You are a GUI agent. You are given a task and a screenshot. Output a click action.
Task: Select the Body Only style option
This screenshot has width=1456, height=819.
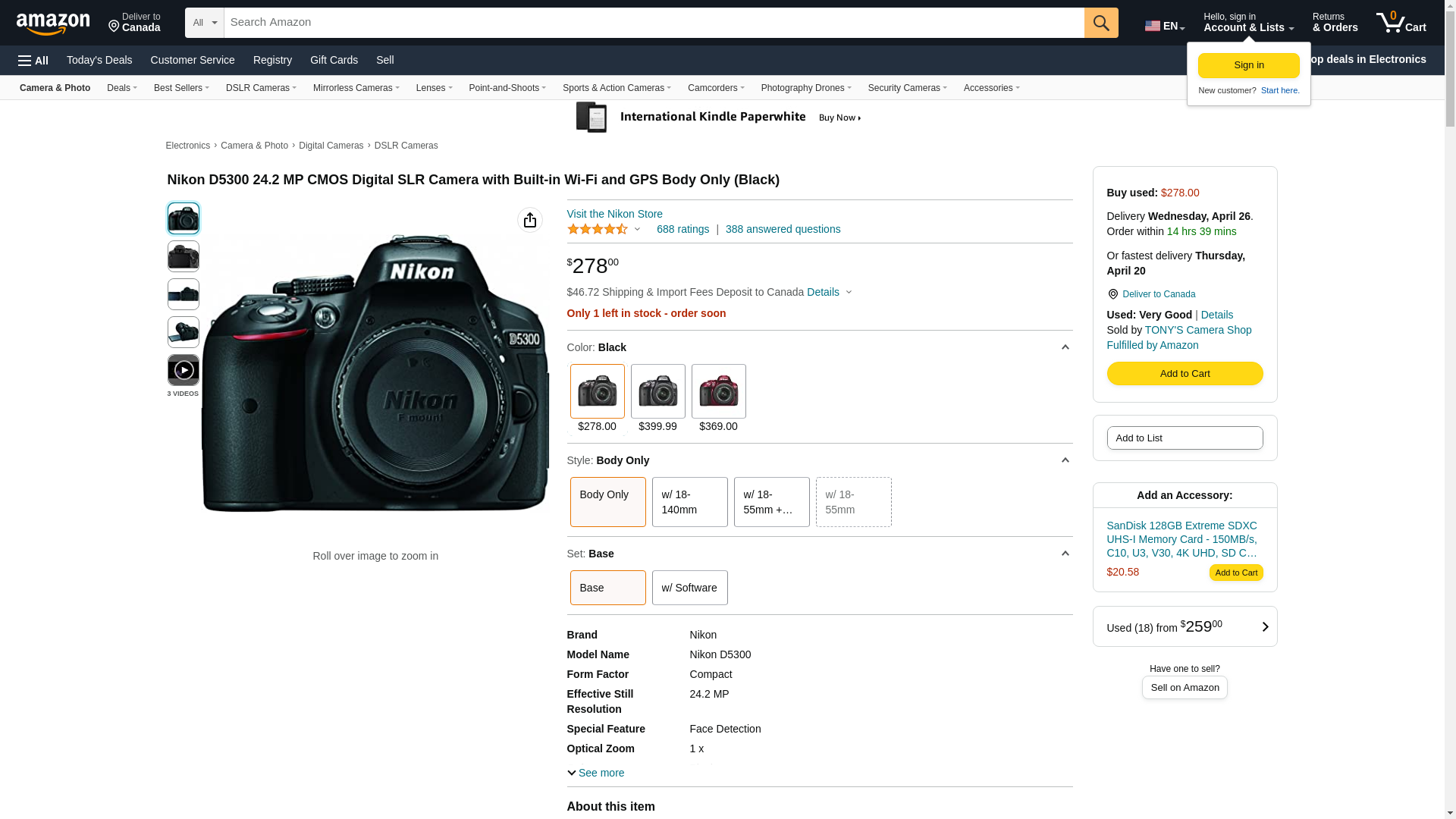[607, 502]
